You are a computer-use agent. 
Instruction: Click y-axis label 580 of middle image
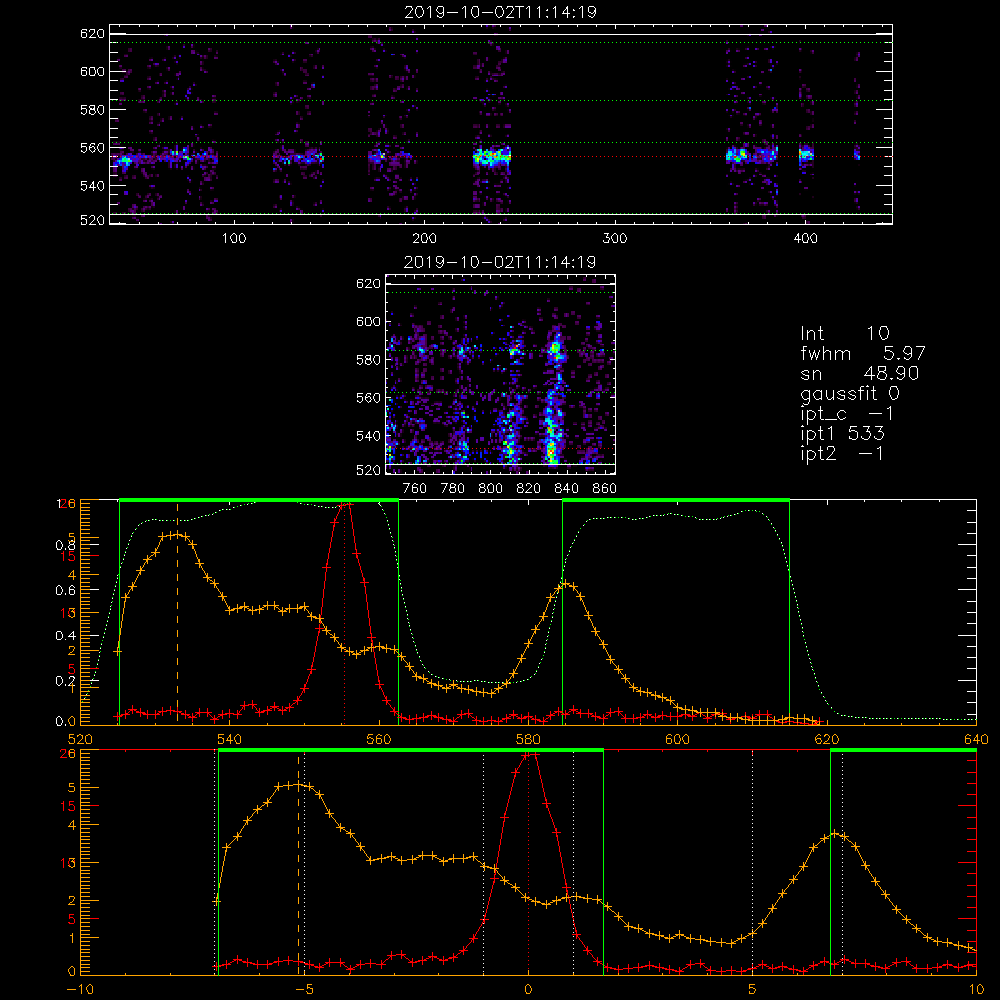(x=368, y=360)
